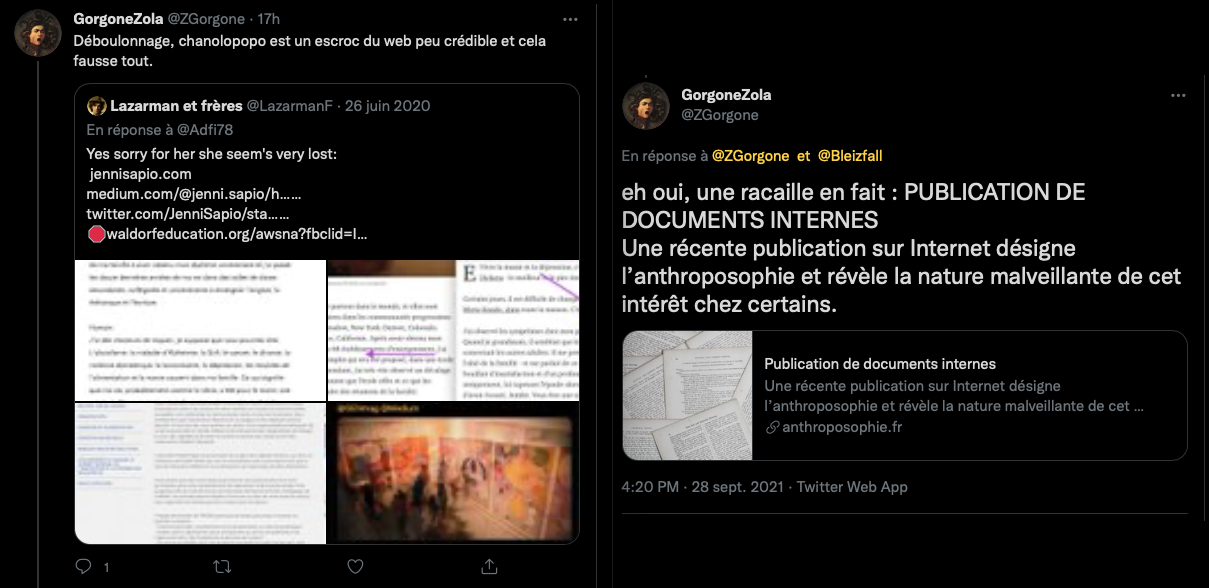Open the Lazarman et frères small avatar
The width and height of the screenshot is (1209, 588).
(x=97, y=105)
